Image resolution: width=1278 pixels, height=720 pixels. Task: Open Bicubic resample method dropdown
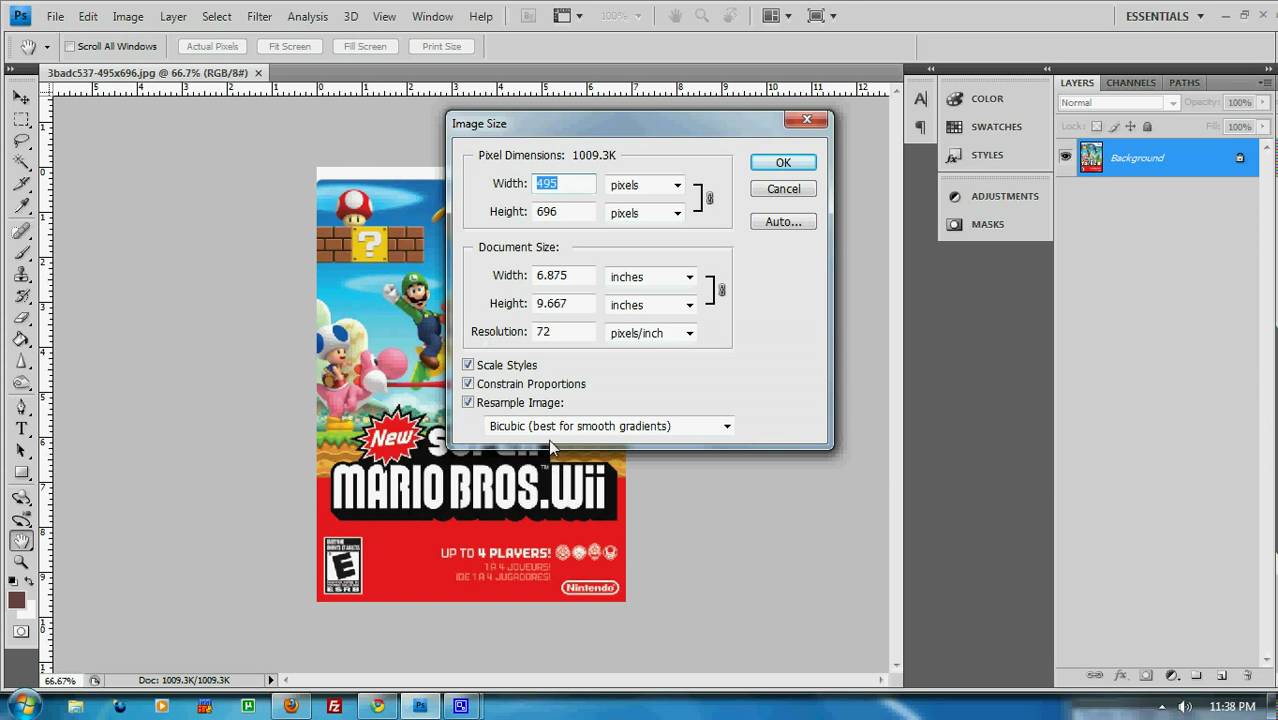609,426
